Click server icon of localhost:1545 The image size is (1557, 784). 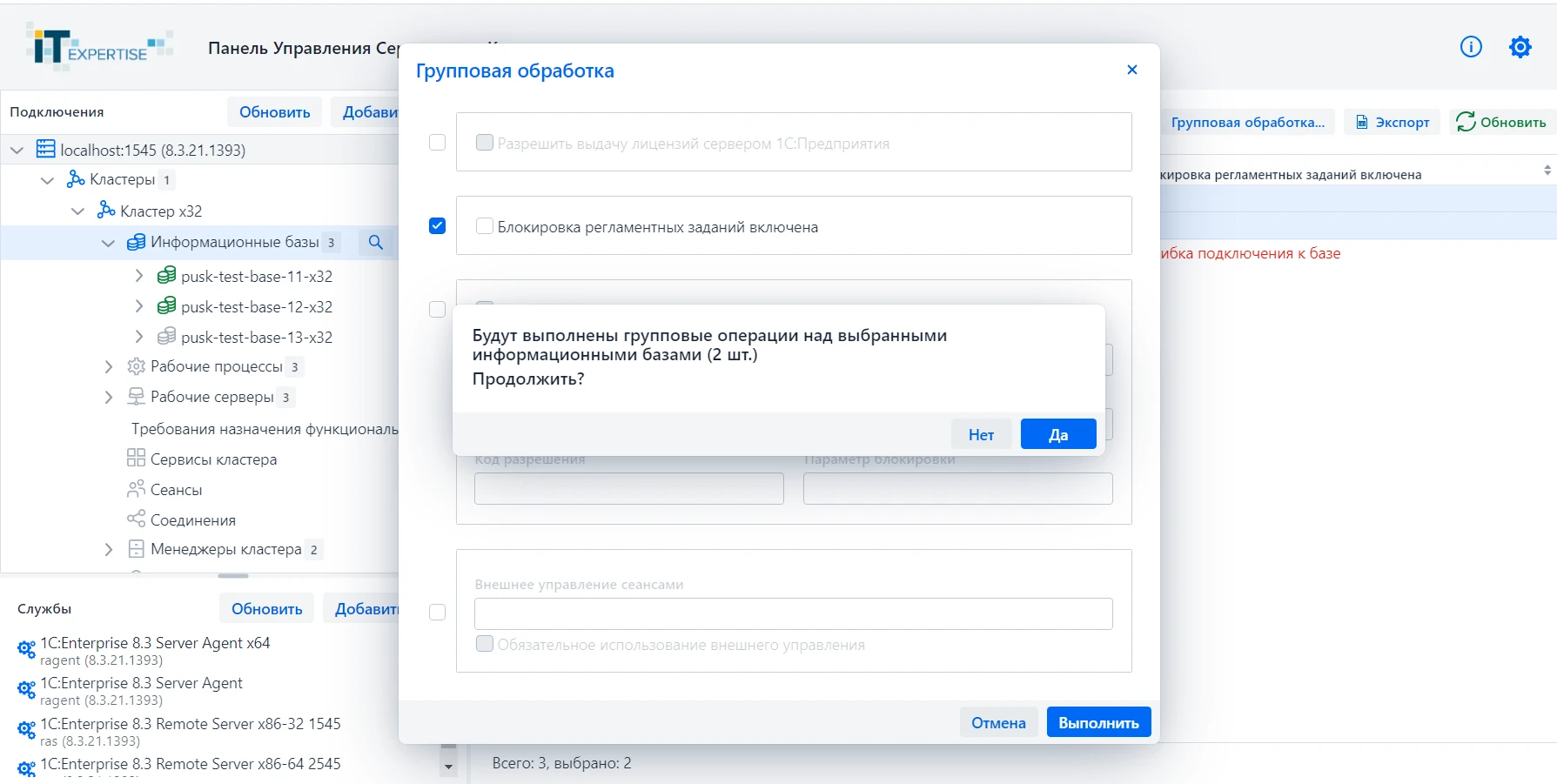(45, 149)
